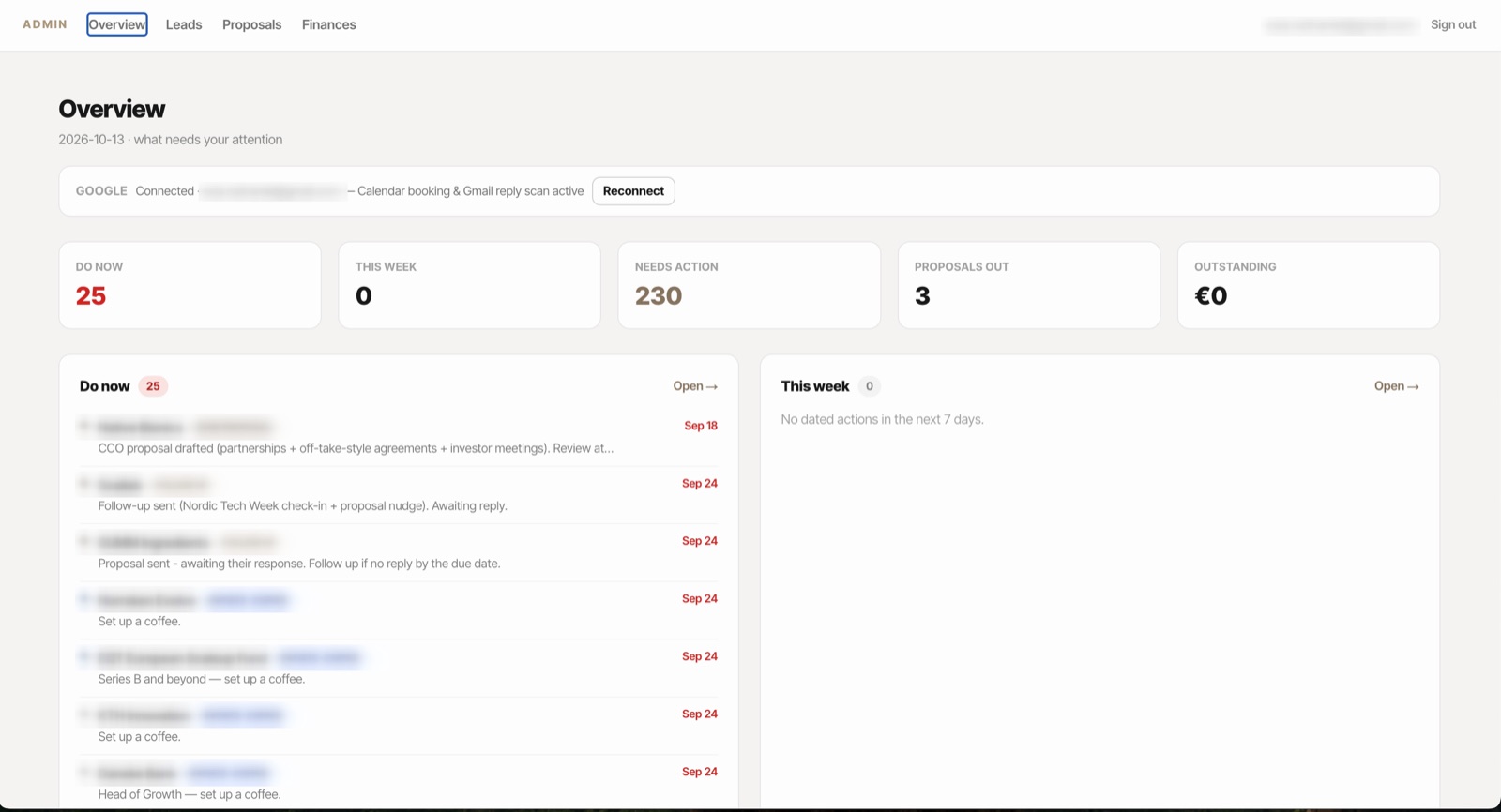Switch to the Leads tab
Image resolution: width=1501 pixels, height=812 pixels.
184,24
